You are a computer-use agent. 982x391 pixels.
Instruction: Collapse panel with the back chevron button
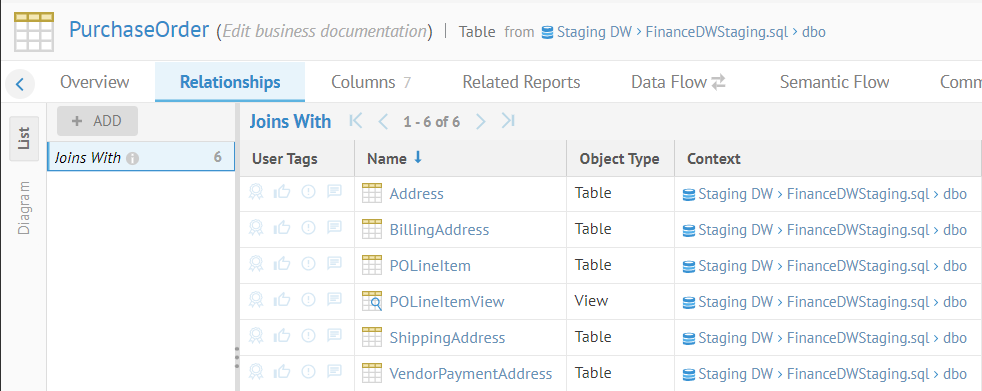[x=20, y=83]
